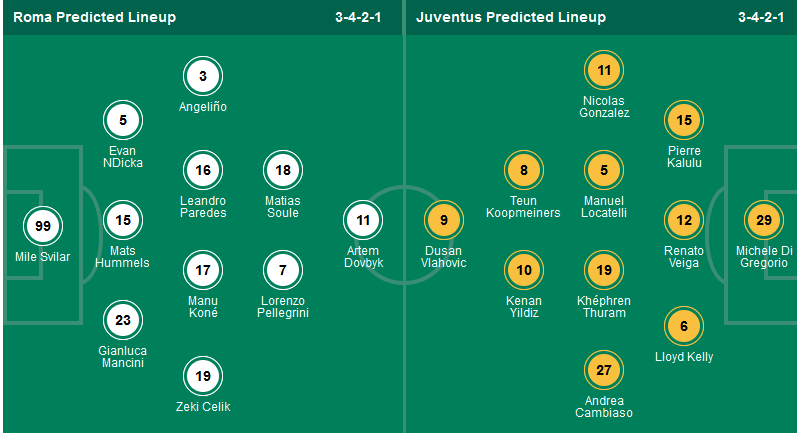Select Andrea Cambiaso's number 27 icon
The height and width of the screenshot is (433, 797).
[x=604, y=368]
